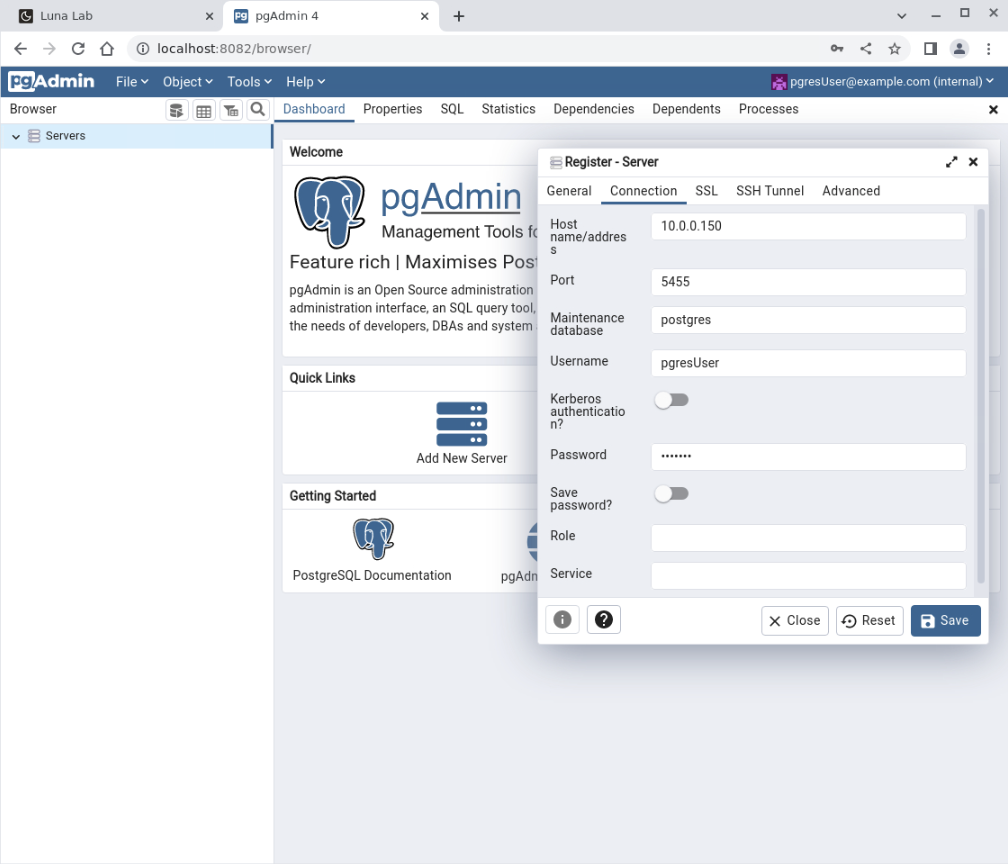The height and width of the screenshot is (864, 1008).
Task: Open the SQL tab
Action: (x=452, y=109)
